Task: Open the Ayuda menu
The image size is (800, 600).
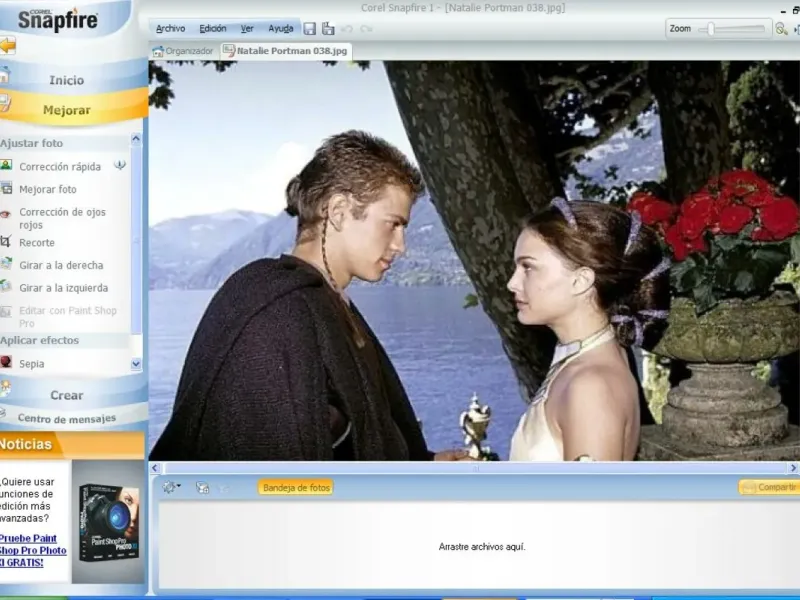Action: 281,29
